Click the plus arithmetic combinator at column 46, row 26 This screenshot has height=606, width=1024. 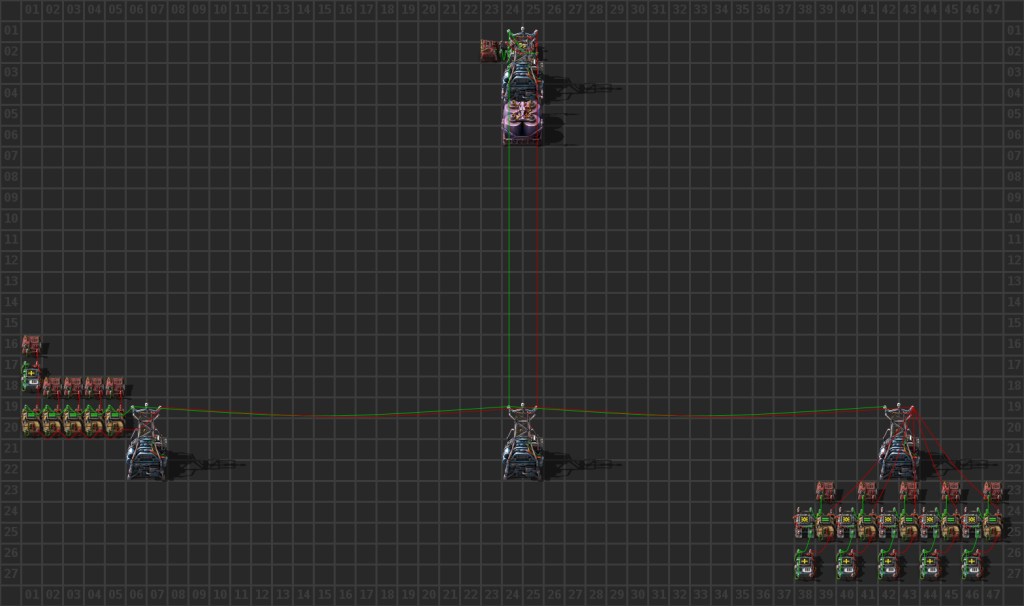point(972,565)
